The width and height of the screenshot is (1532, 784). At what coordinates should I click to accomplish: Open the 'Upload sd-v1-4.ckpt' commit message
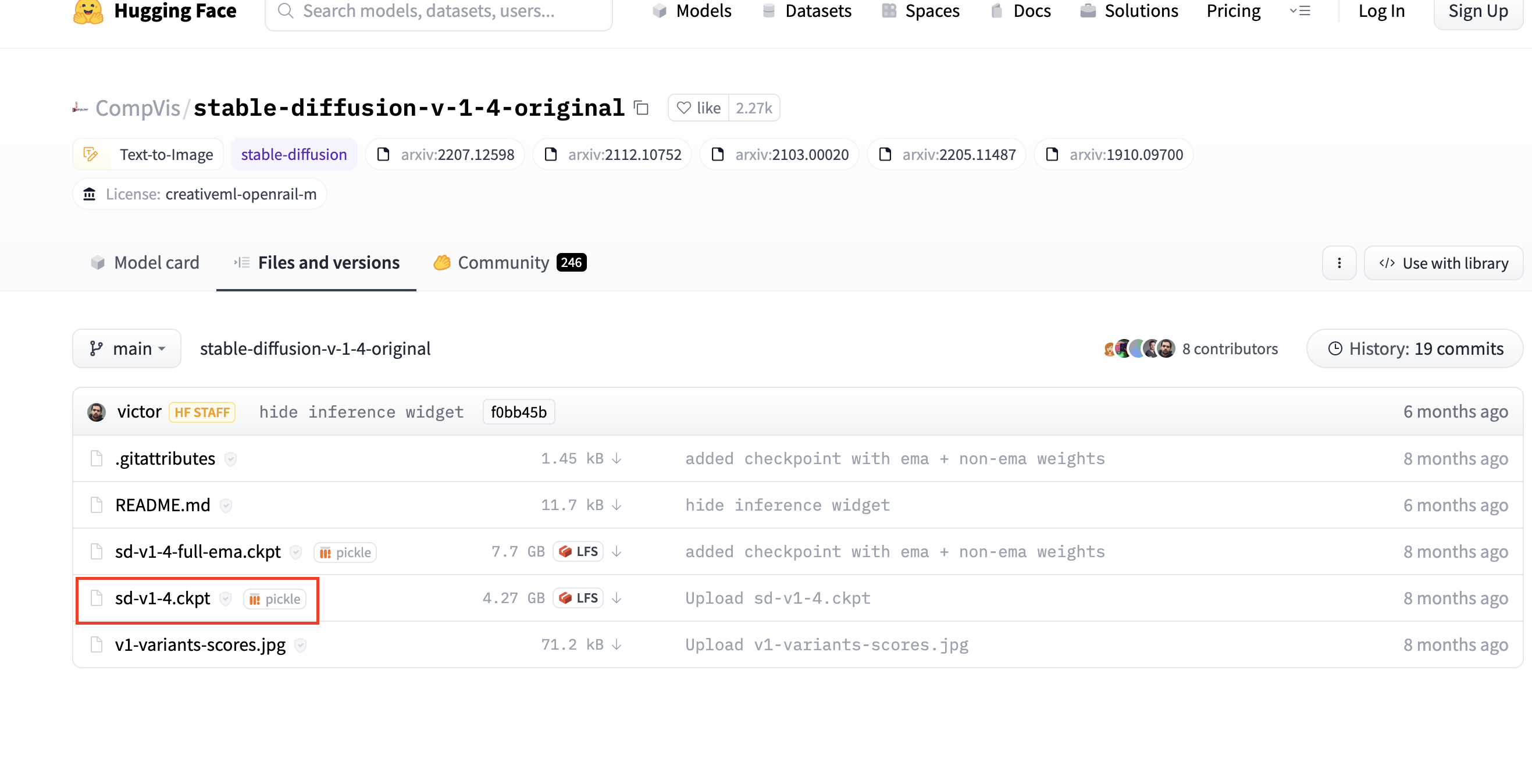click(778, 598)
